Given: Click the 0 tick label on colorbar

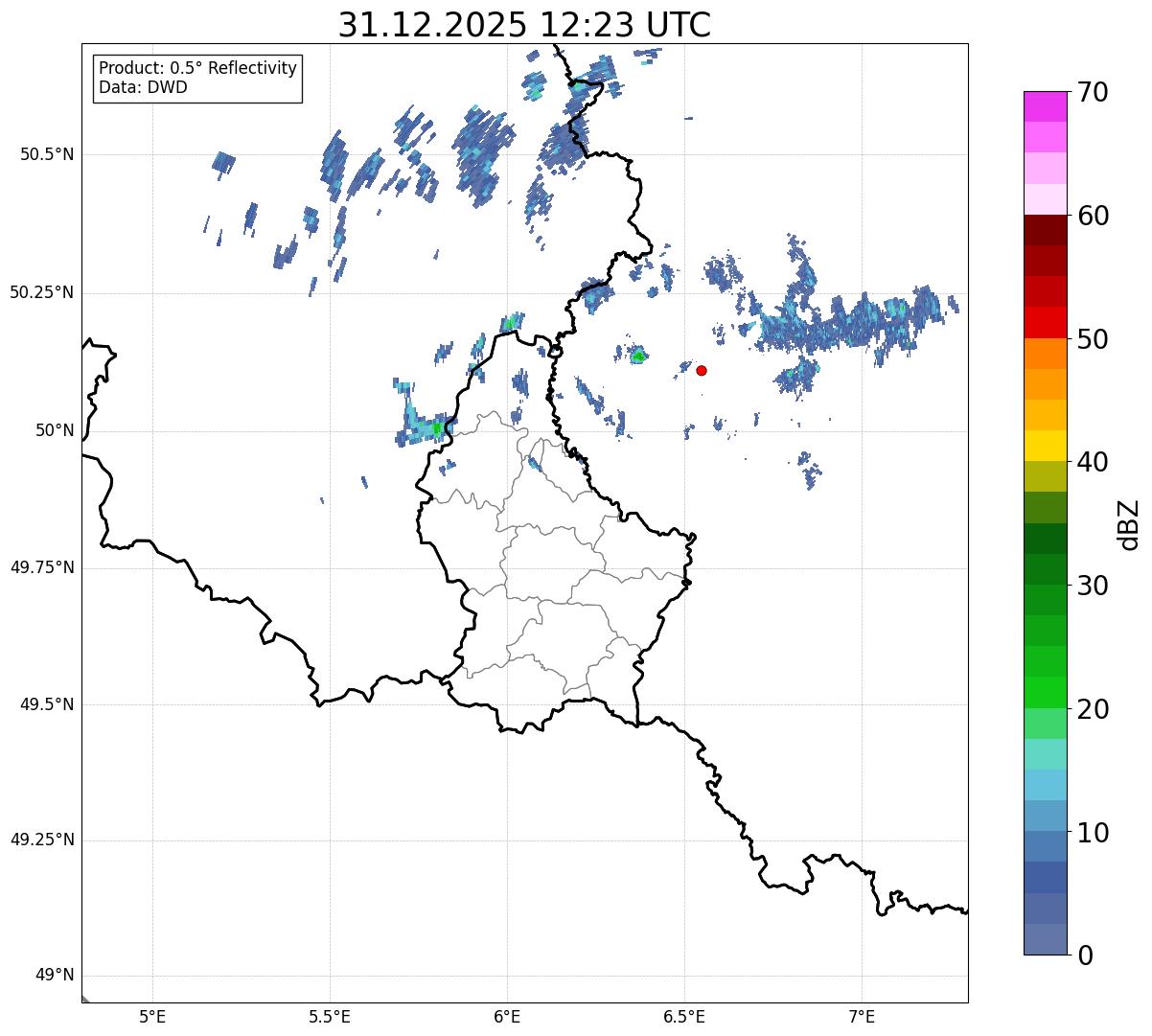Looking at the screenshot, I should pyautogui.click(x=1084, y=955).
